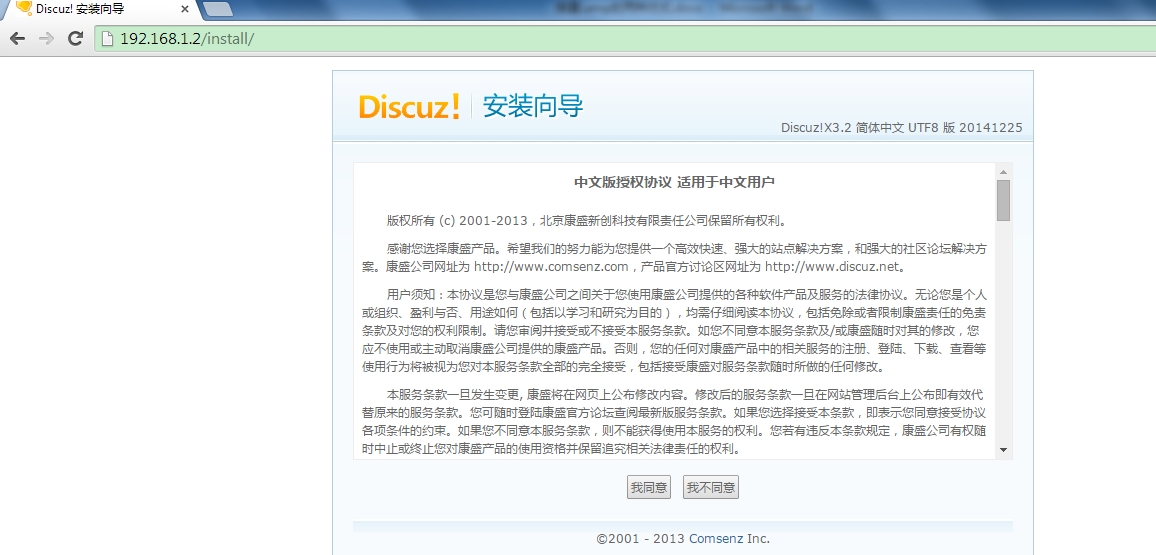Close the Discuz! 安装向导 tab
Screen dimensions: 1156x555
pos(184,10)
